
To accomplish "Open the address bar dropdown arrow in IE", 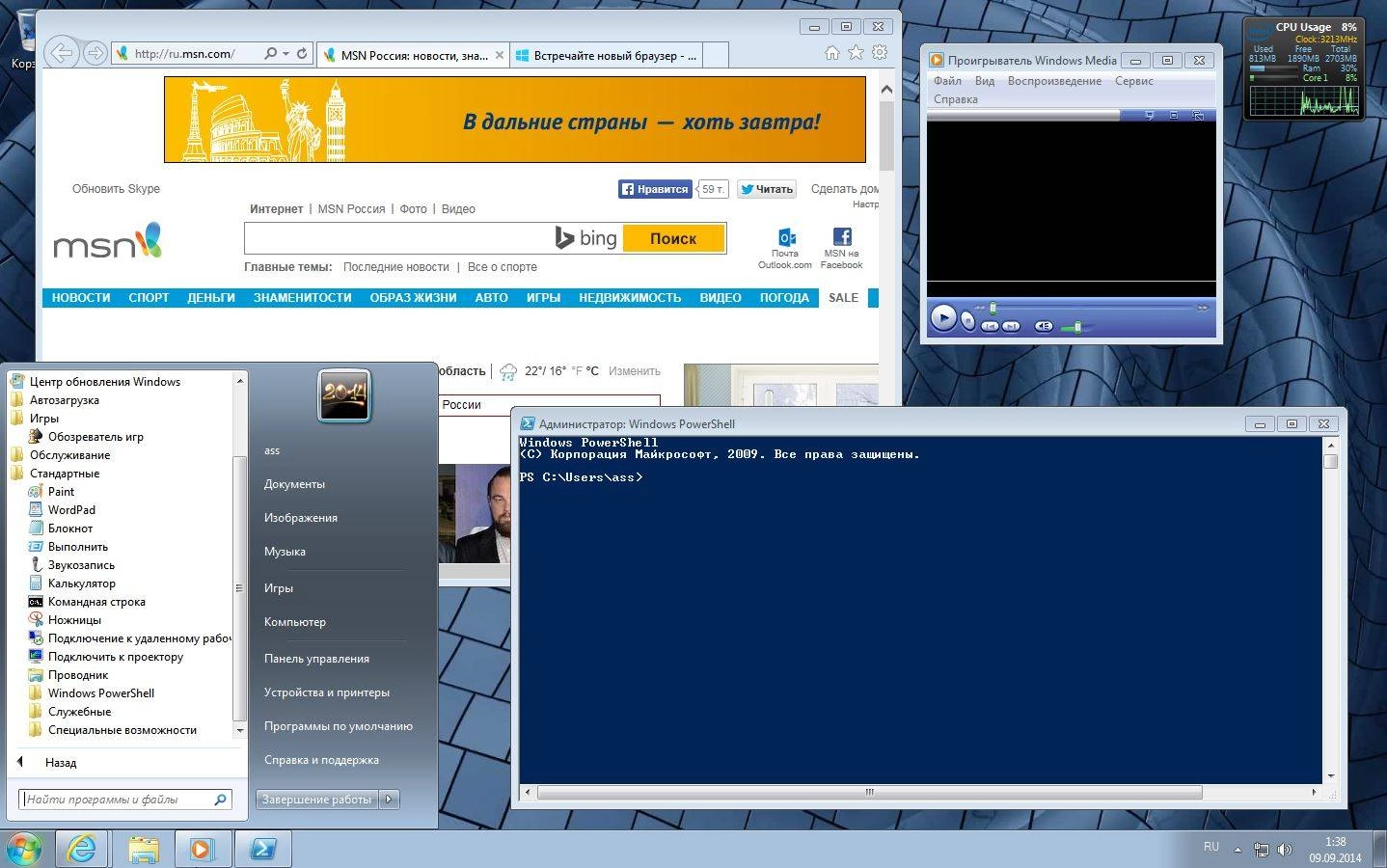I will 286,54.
